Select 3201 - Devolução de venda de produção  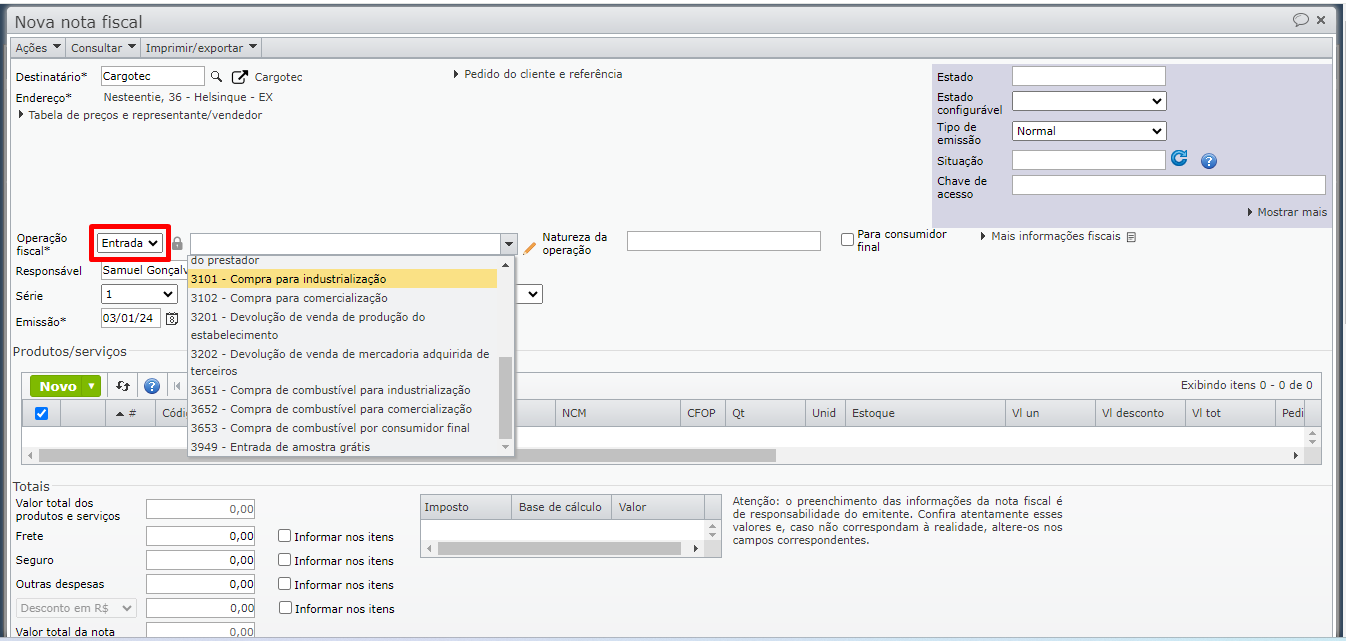343,326
